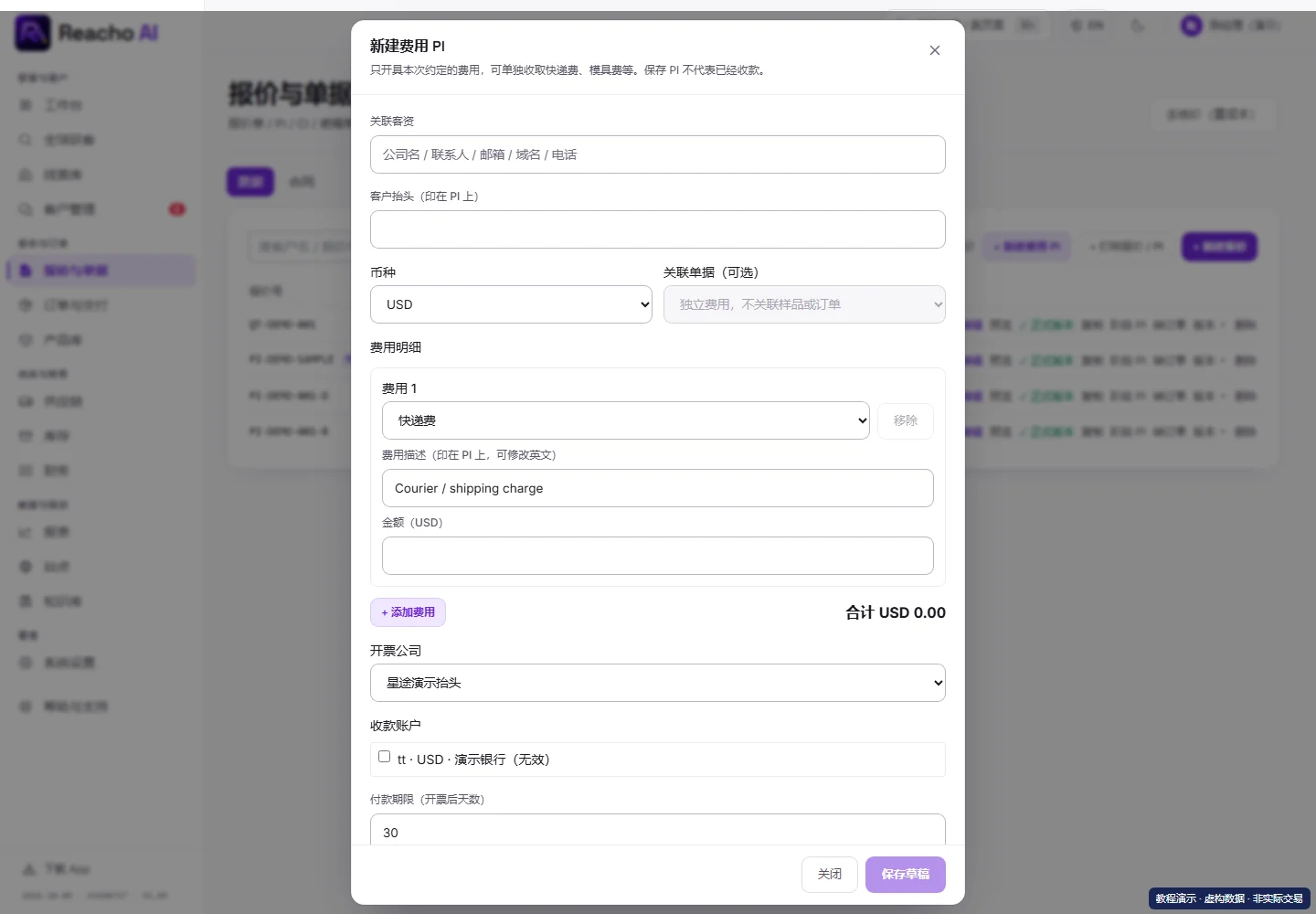This screenshot has width=1316, height=914.
Task: Focus the 关联客资 search field
Action: click(x=658, y=154)
